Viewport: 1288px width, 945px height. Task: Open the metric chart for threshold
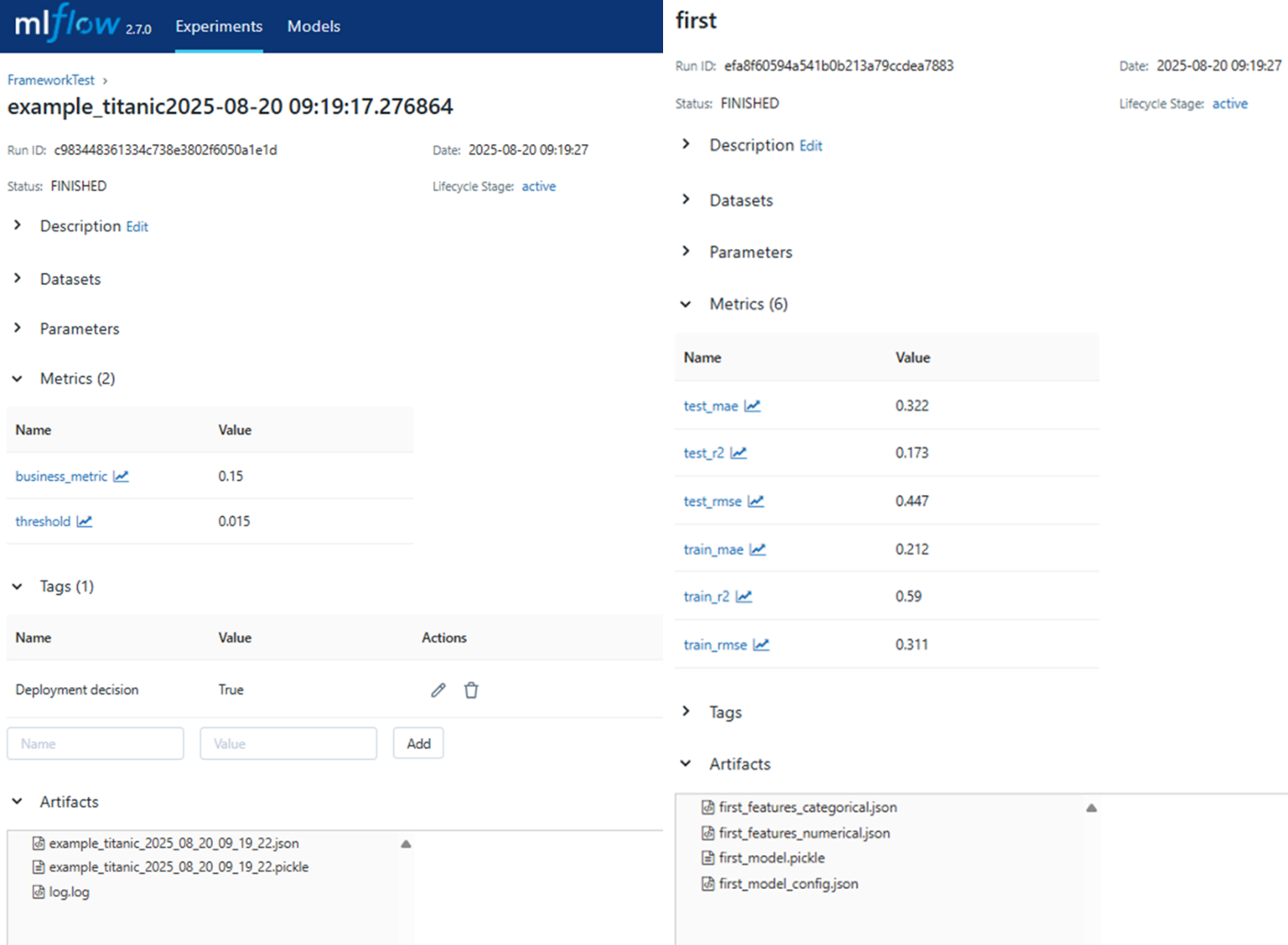coord(84,521)
